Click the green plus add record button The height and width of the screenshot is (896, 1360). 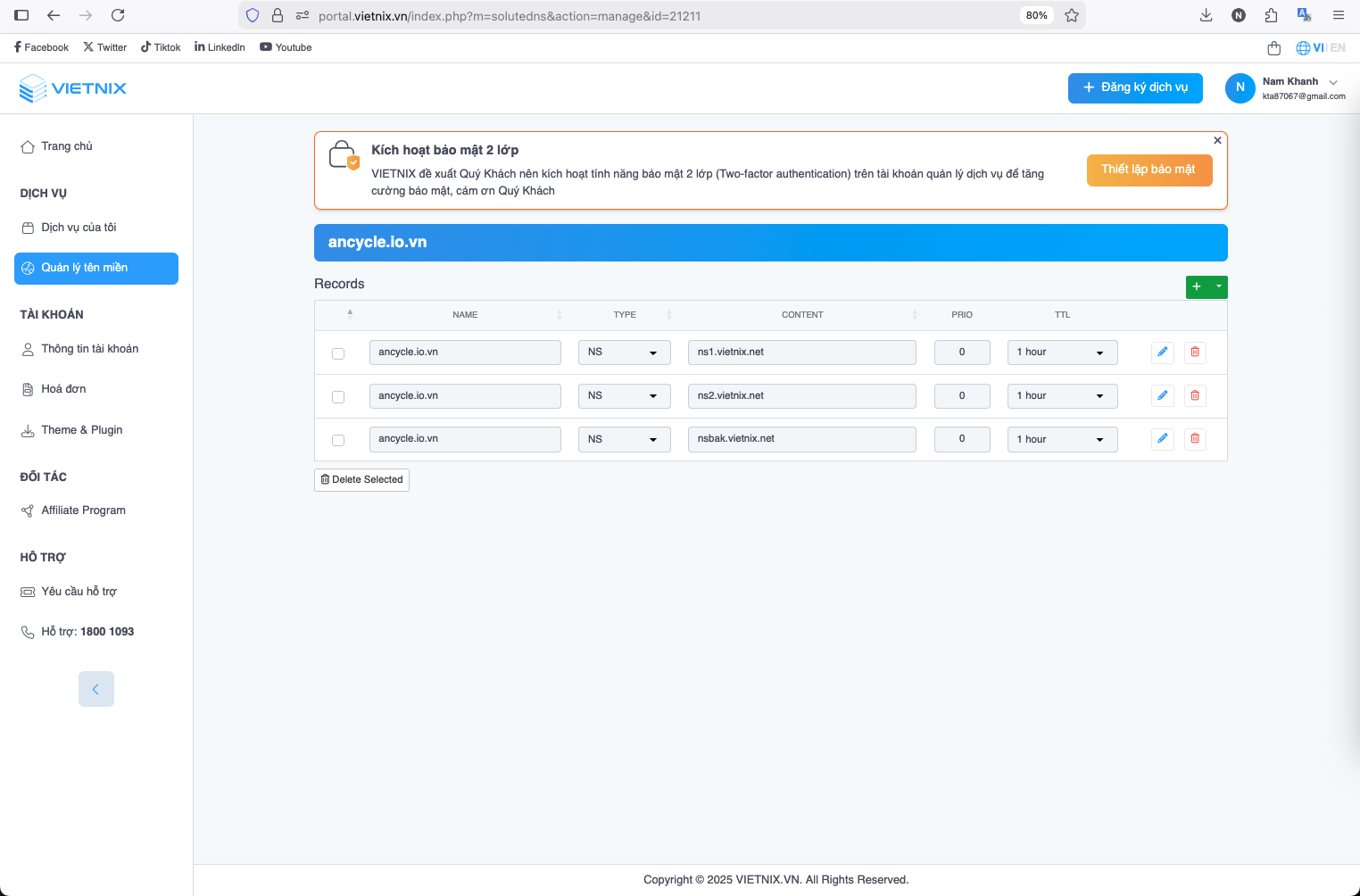1197,286
